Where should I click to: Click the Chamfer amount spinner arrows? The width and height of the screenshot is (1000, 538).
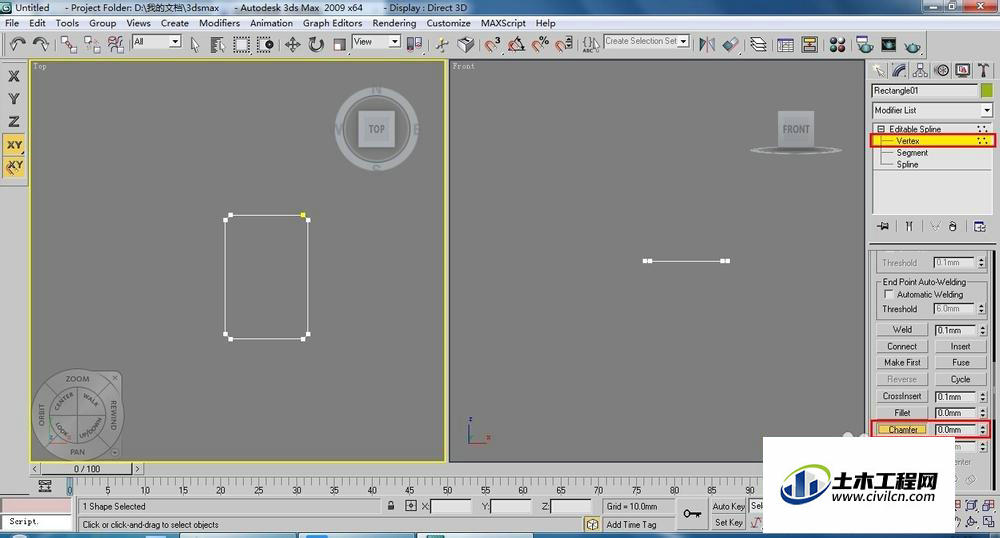(982, 430)
